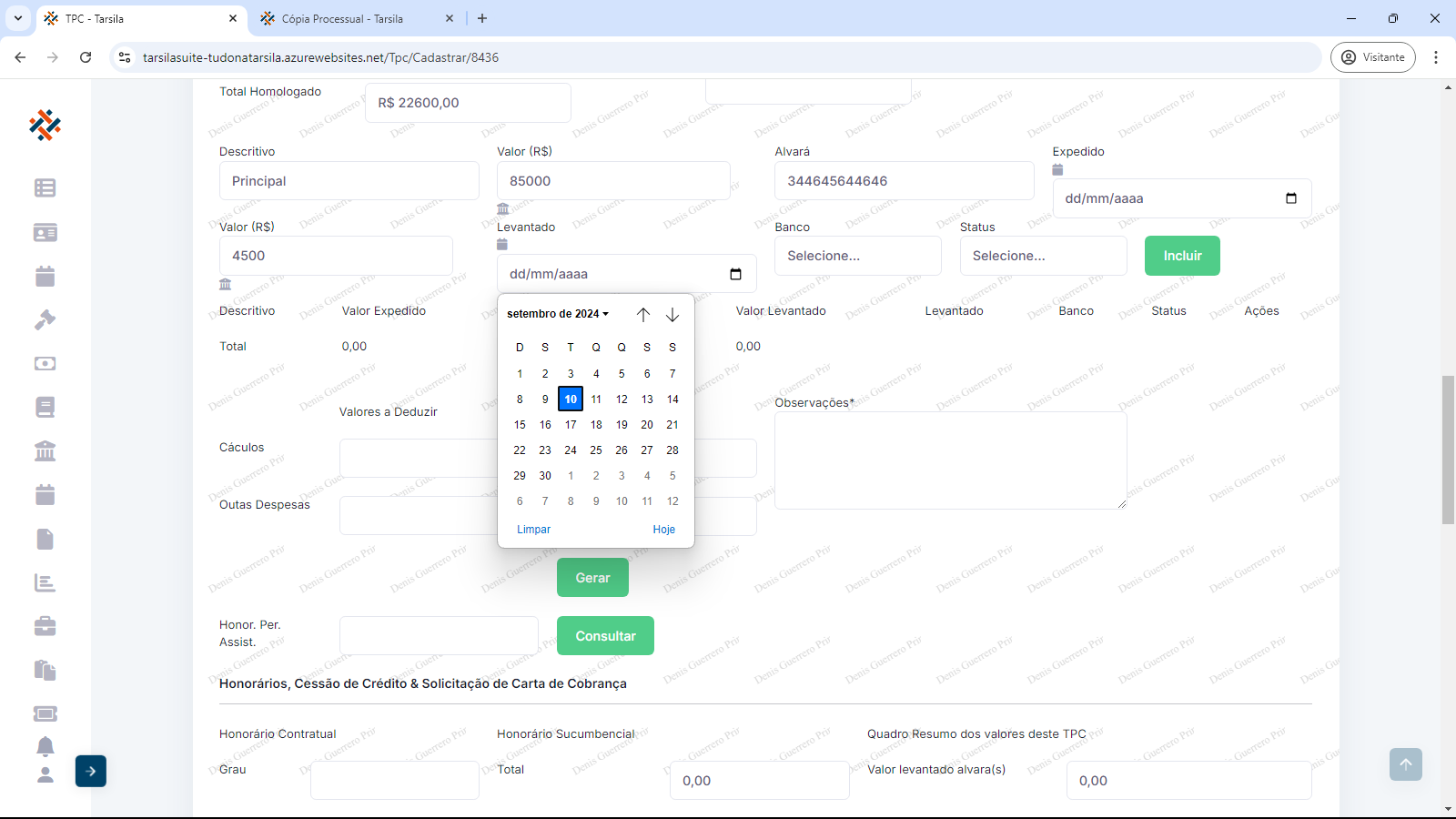Click the book icon in sidebar

(x=45, y=407)
